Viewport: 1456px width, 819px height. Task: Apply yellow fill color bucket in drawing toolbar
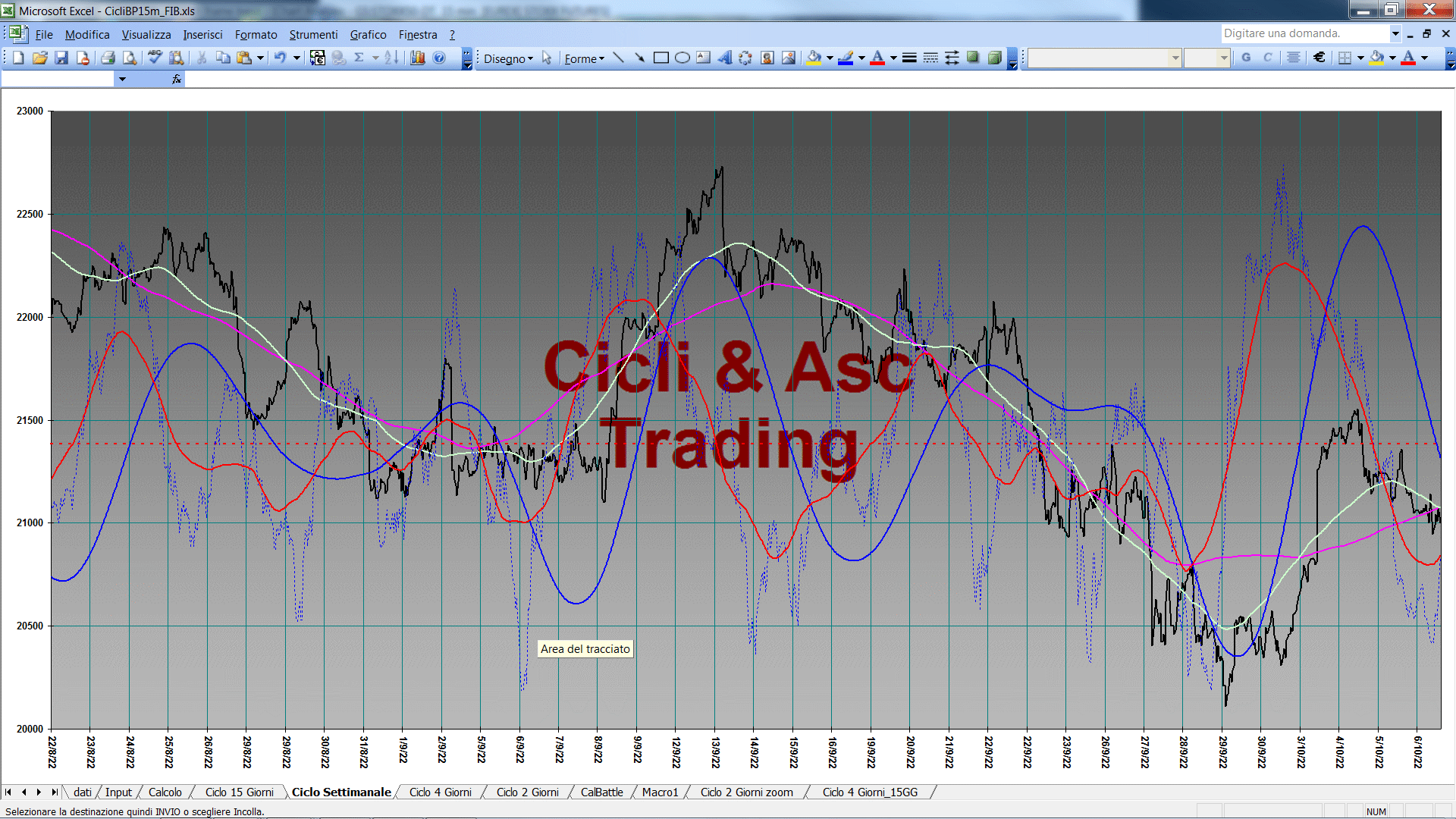814,58
